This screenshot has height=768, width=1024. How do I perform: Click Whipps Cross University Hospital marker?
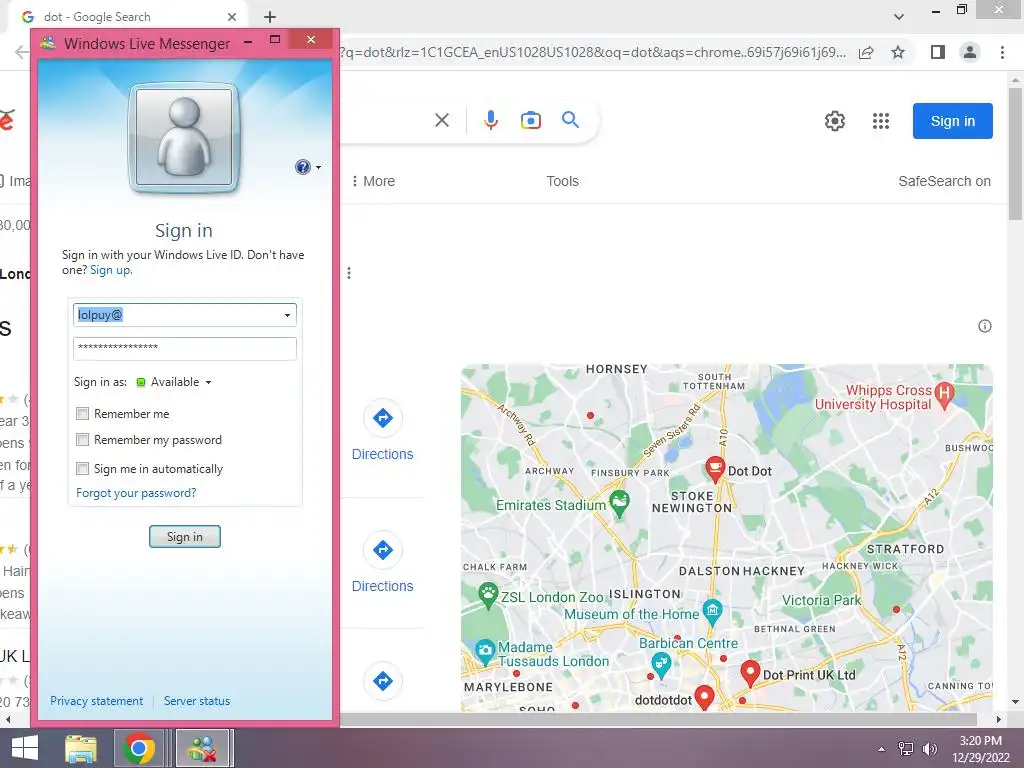[x=944, y=395]
